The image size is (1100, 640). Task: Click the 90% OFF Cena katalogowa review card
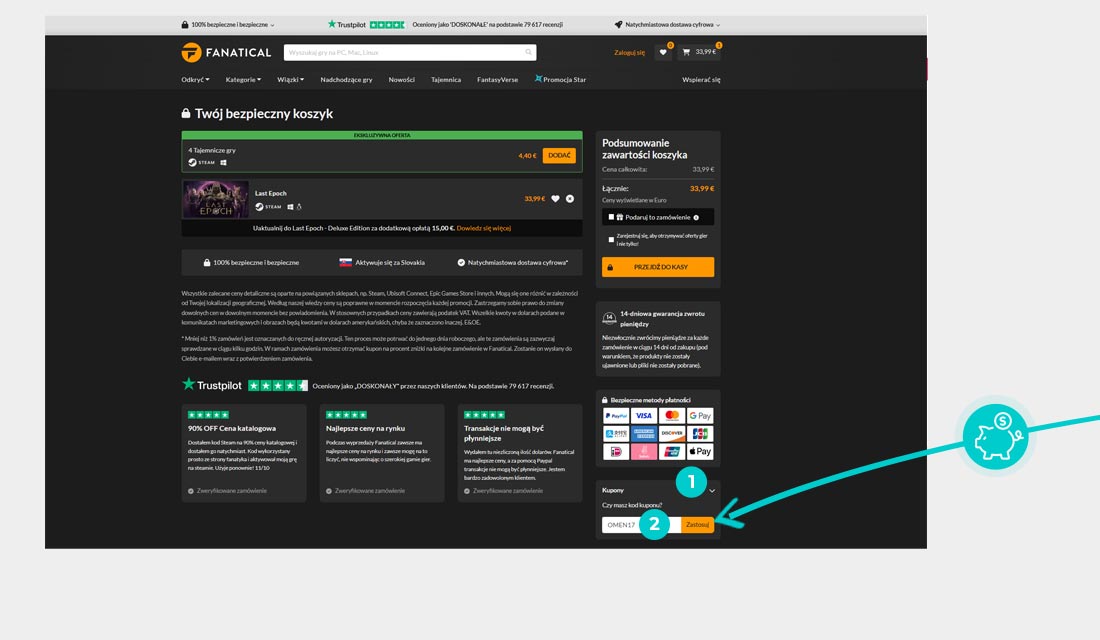[x=243, y=453]
